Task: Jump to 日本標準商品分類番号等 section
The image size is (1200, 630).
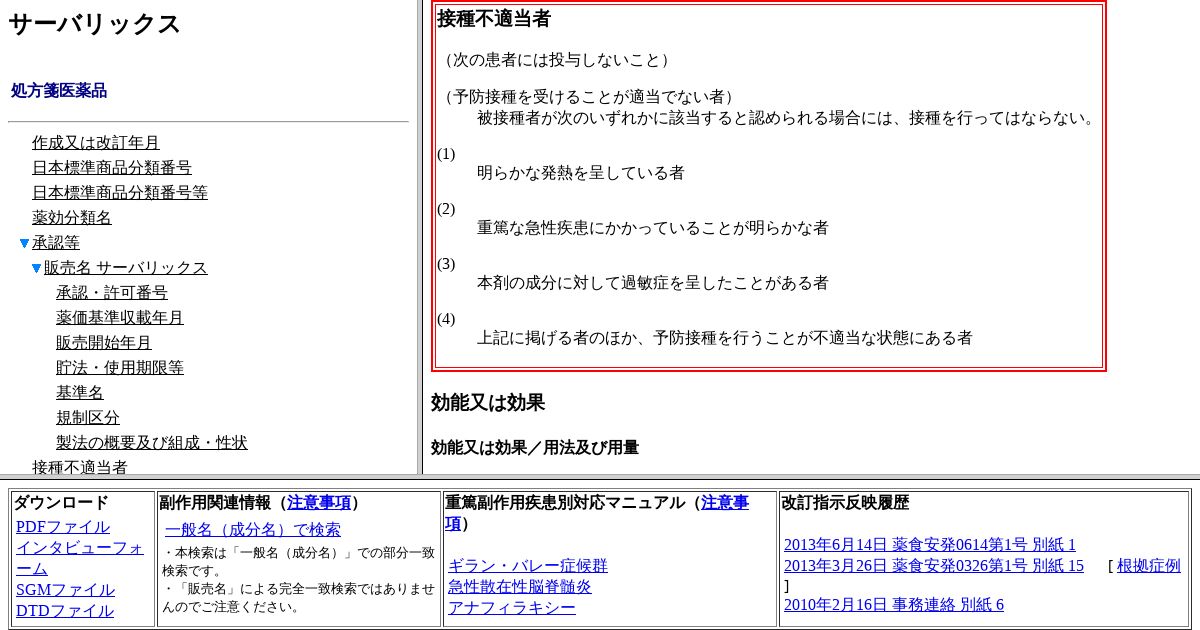Action: pos(120,193)
